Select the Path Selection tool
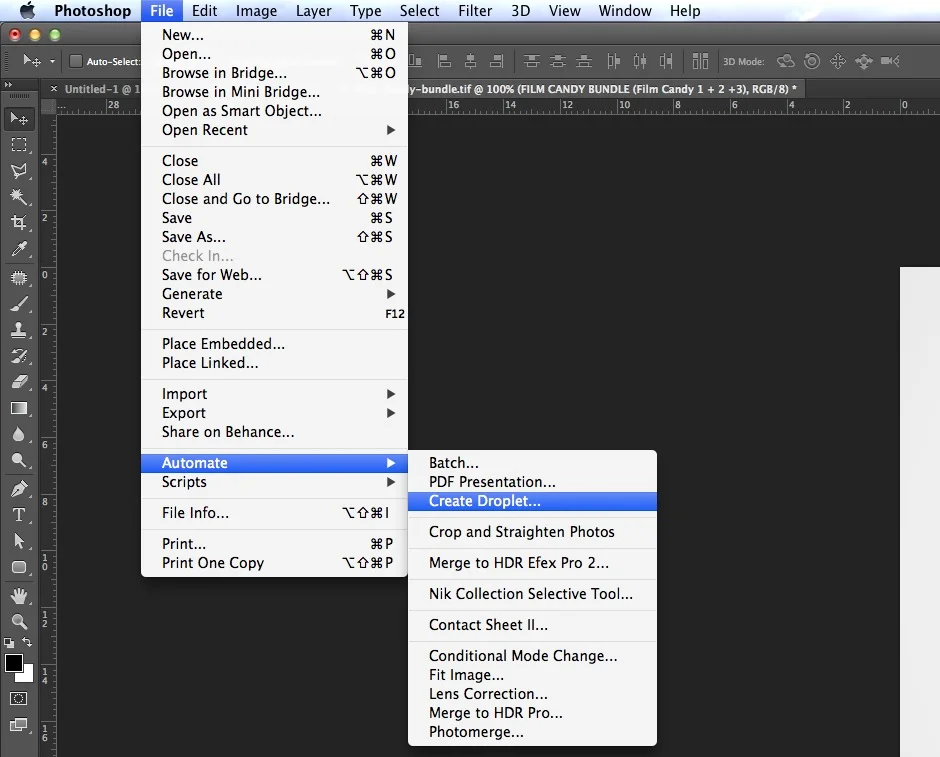Screen dimensions: 940x757 coord(19,541)
